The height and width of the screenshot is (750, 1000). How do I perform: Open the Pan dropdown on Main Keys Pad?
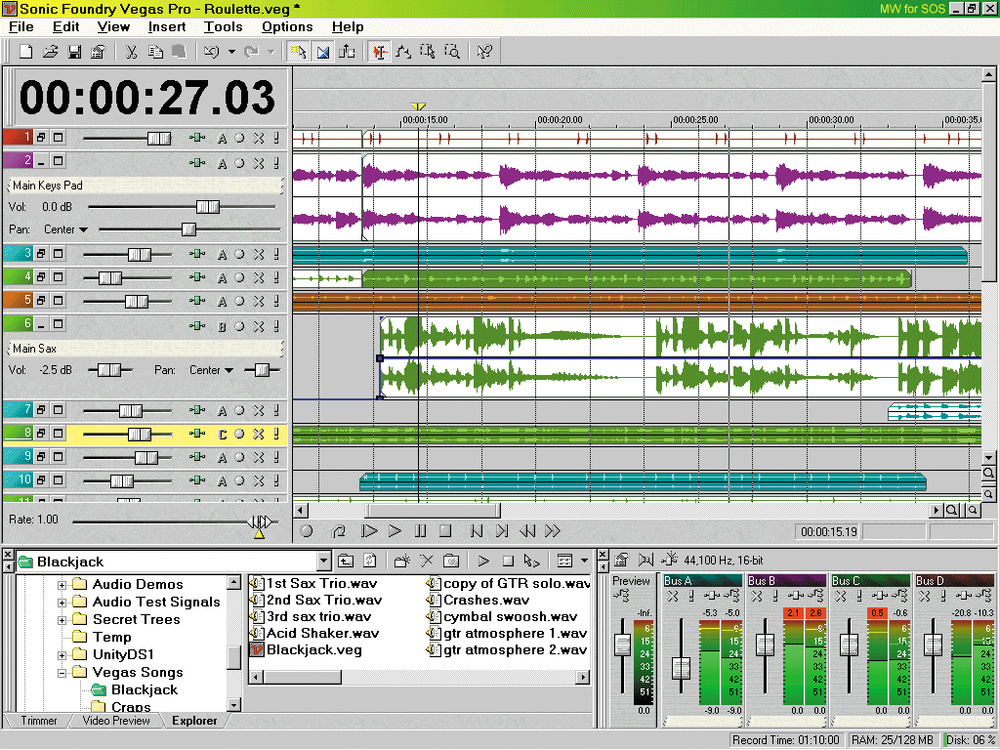click(x=83, y=229)
